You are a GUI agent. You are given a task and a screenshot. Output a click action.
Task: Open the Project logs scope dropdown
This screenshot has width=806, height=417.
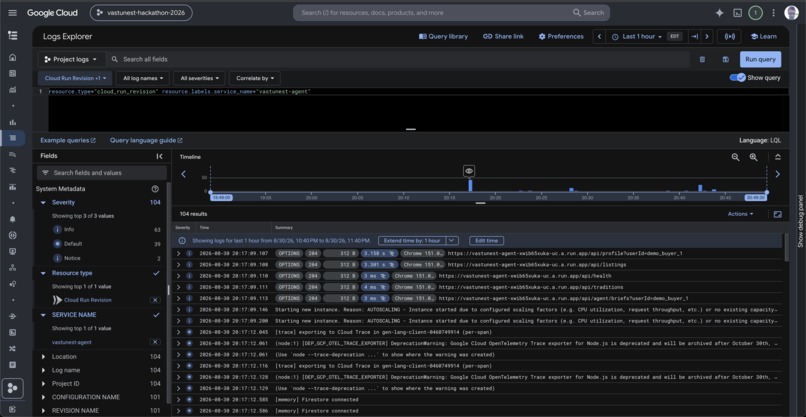71,60
